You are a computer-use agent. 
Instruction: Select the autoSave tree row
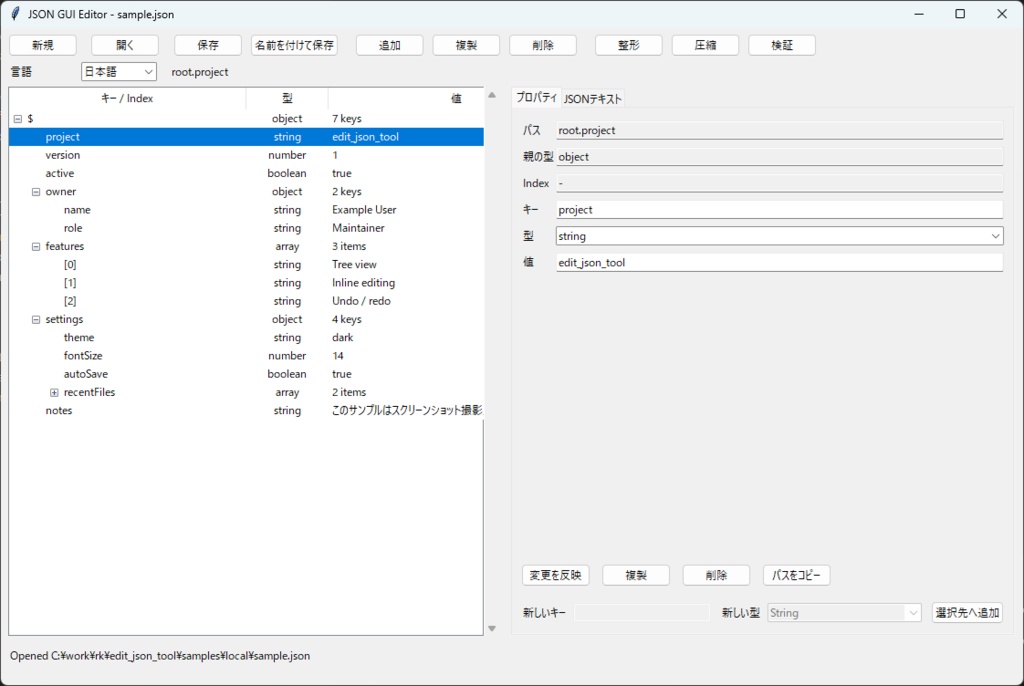pos(246,374)
